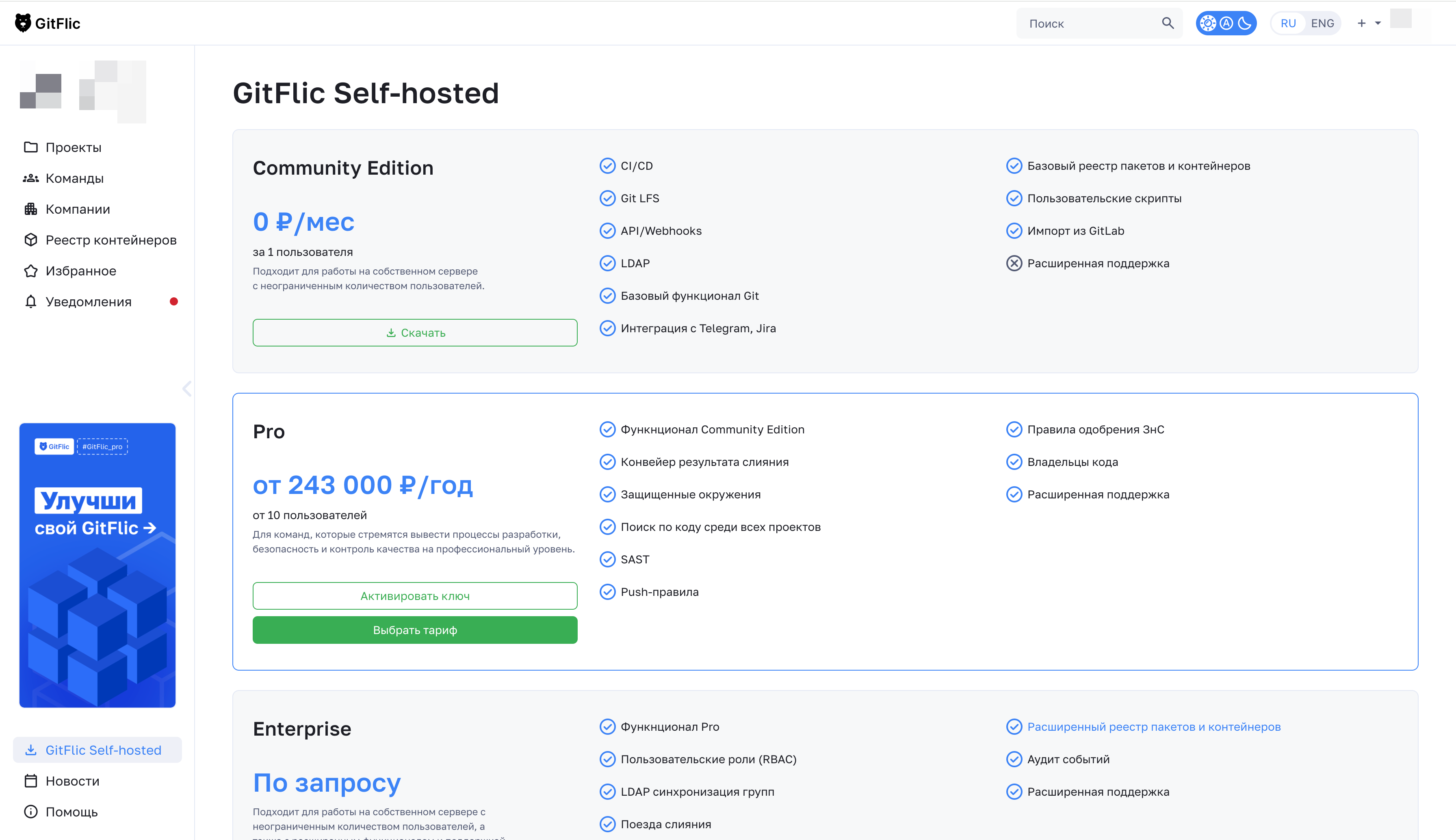The width and height of the screenshot is (1456, 840).
Task: Click LDAP синхронизация групп text
Action: (698, 792)
